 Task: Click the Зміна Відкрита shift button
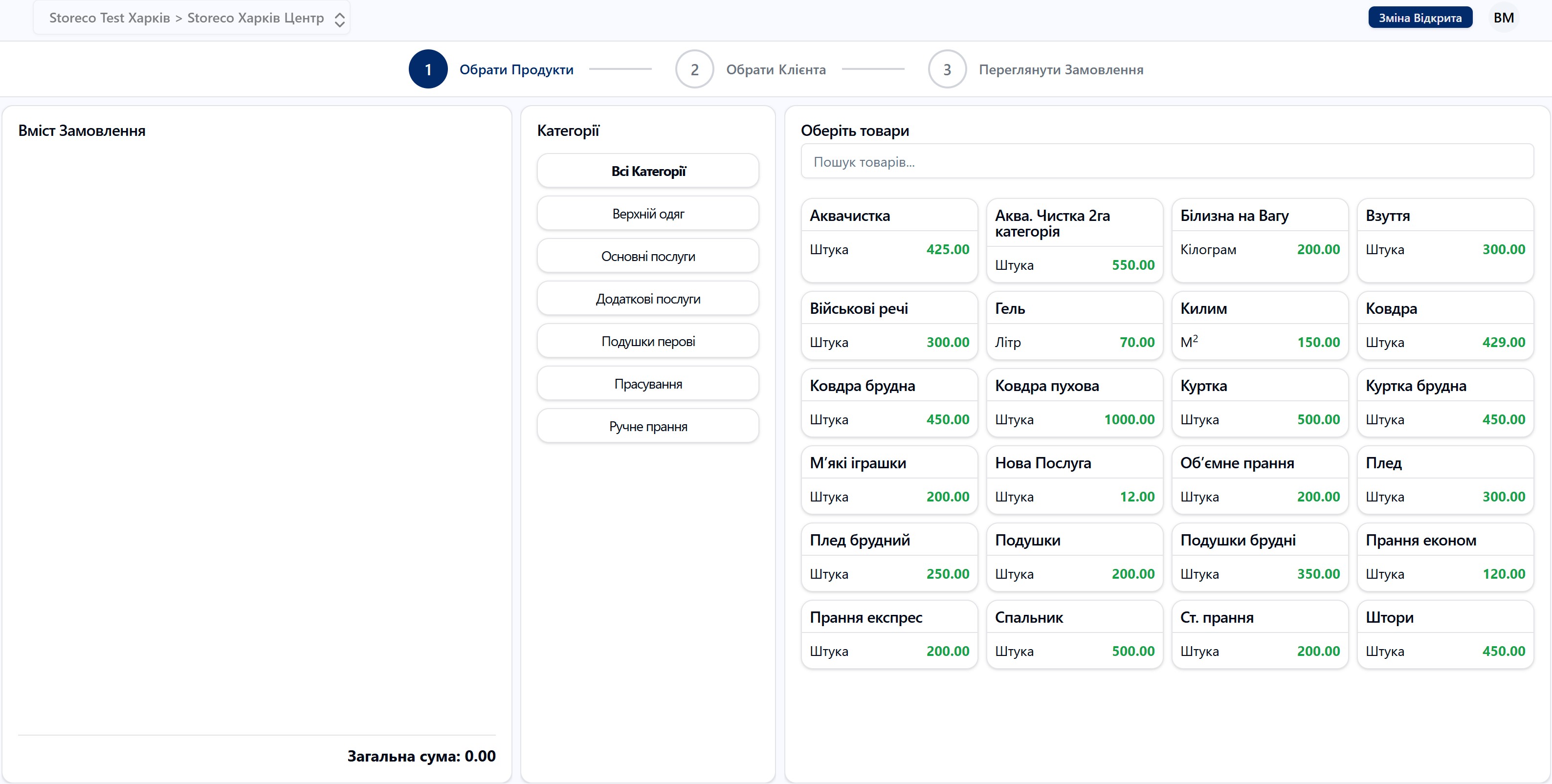point(1419,18)
